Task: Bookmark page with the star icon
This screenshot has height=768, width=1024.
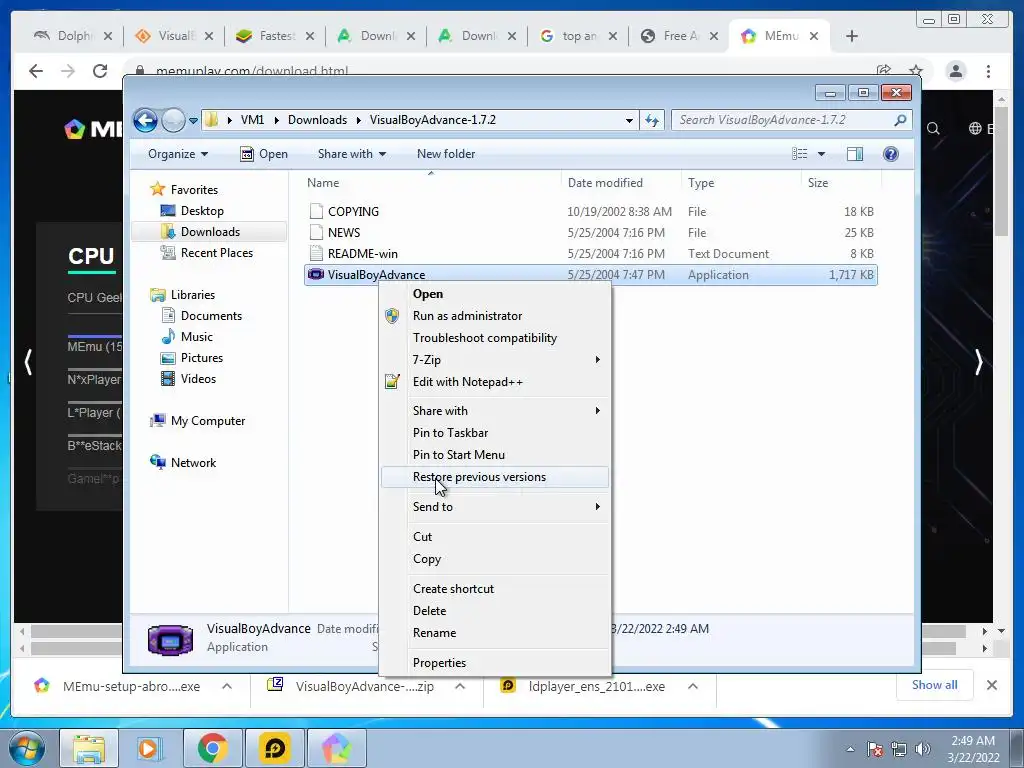Action: coord(916,71)
